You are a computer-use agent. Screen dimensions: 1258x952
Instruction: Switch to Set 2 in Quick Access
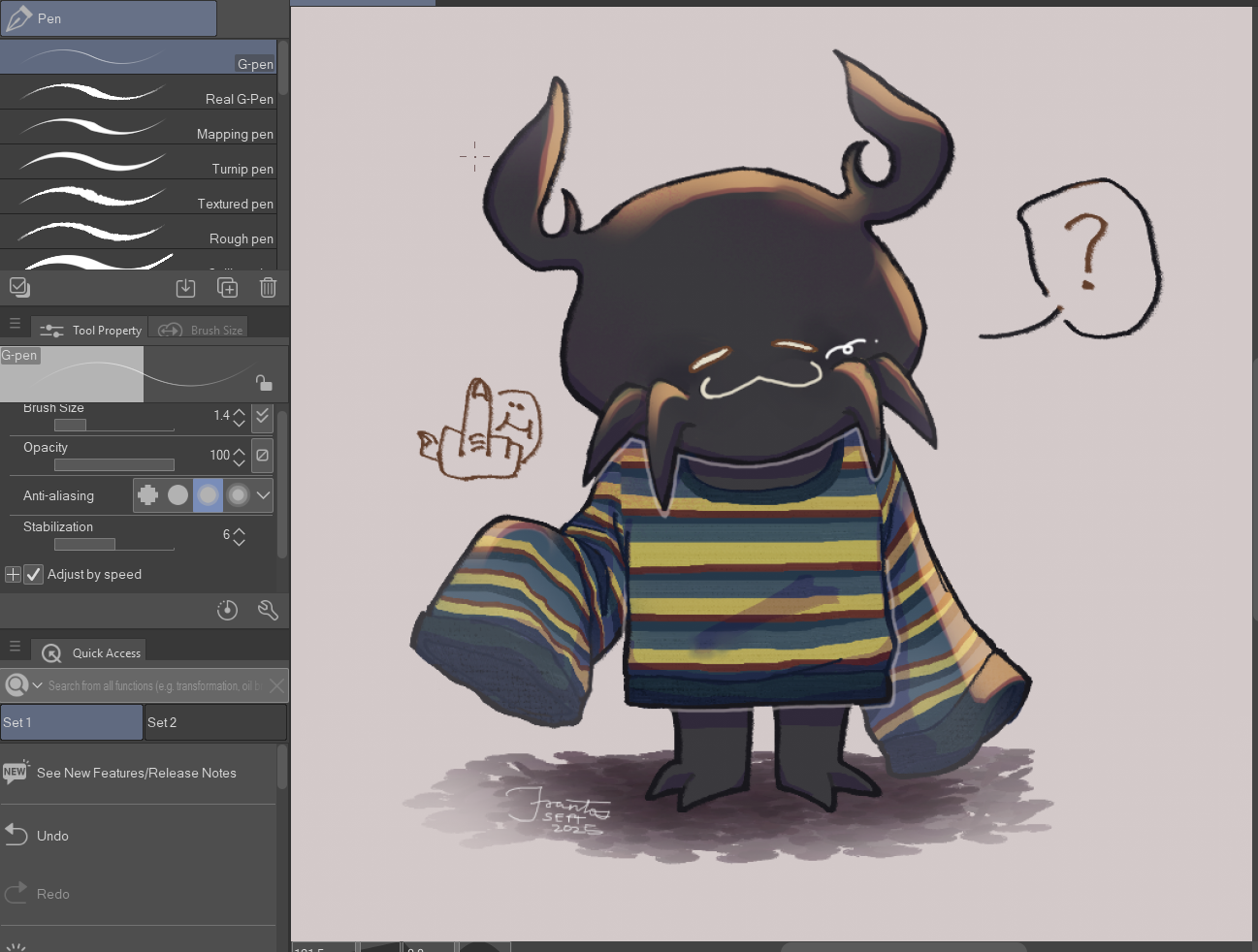coord(215,722)
